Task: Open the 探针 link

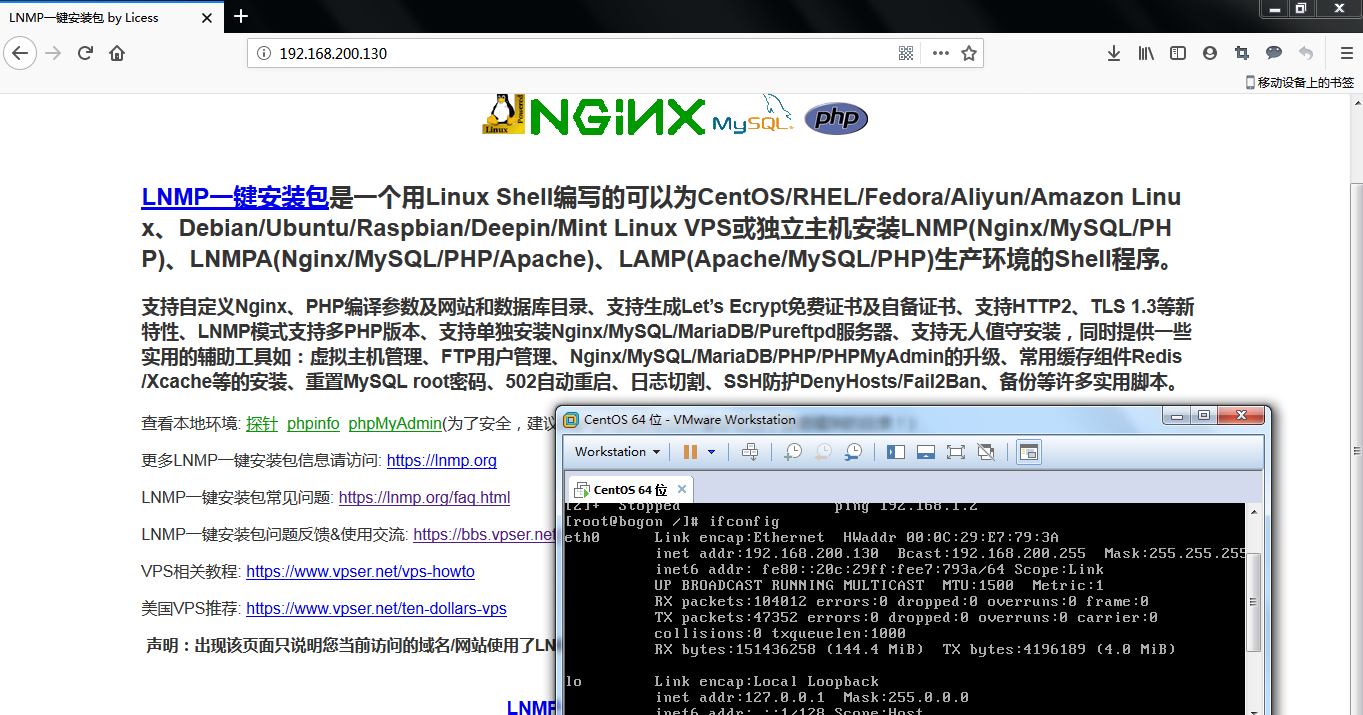Action: coord(262,423)
